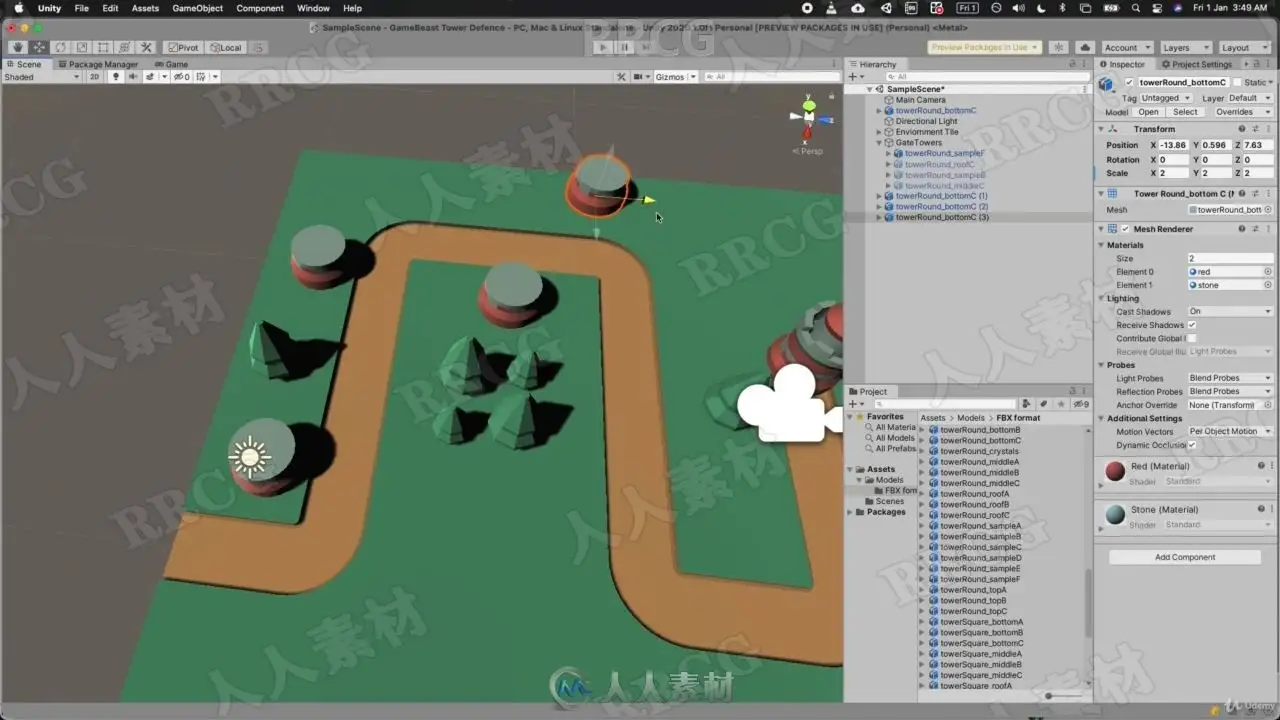Select the Rect tool
Image resolution: width=1280 pixels, height=720 pixels.
click(103, 47)
